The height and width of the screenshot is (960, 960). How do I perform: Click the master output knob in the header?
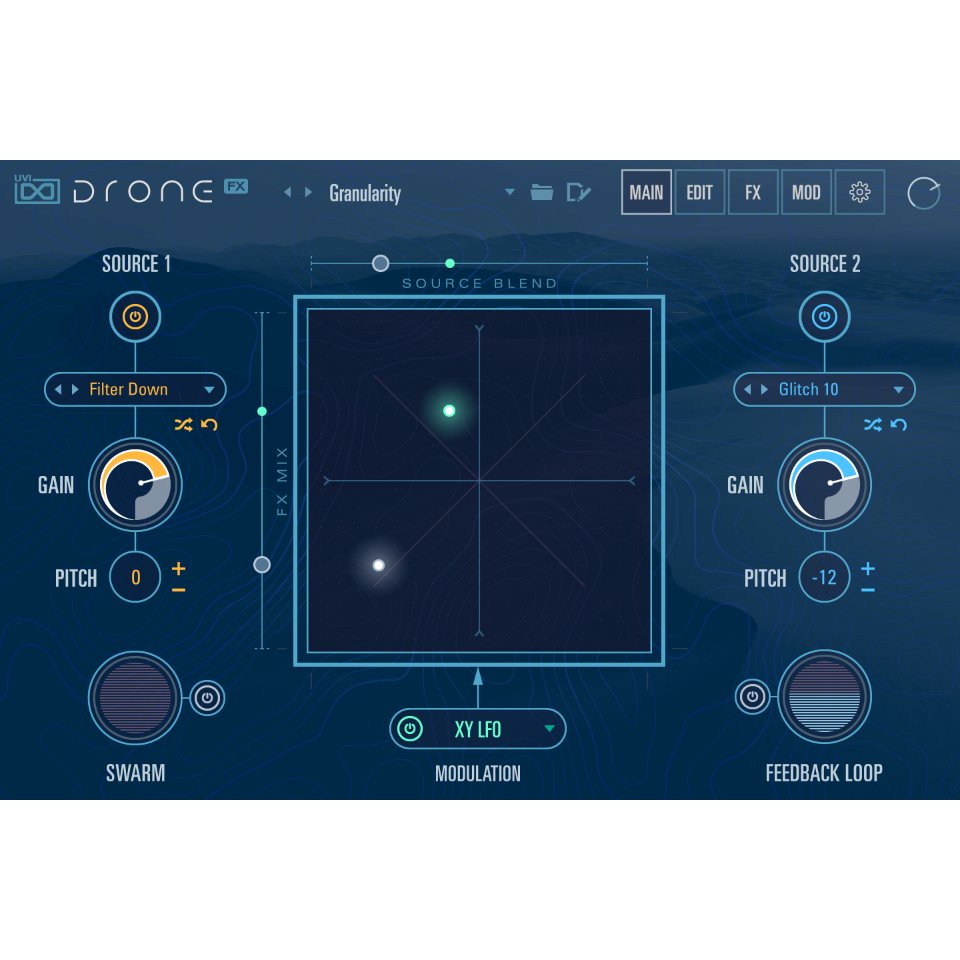point(923,193)
